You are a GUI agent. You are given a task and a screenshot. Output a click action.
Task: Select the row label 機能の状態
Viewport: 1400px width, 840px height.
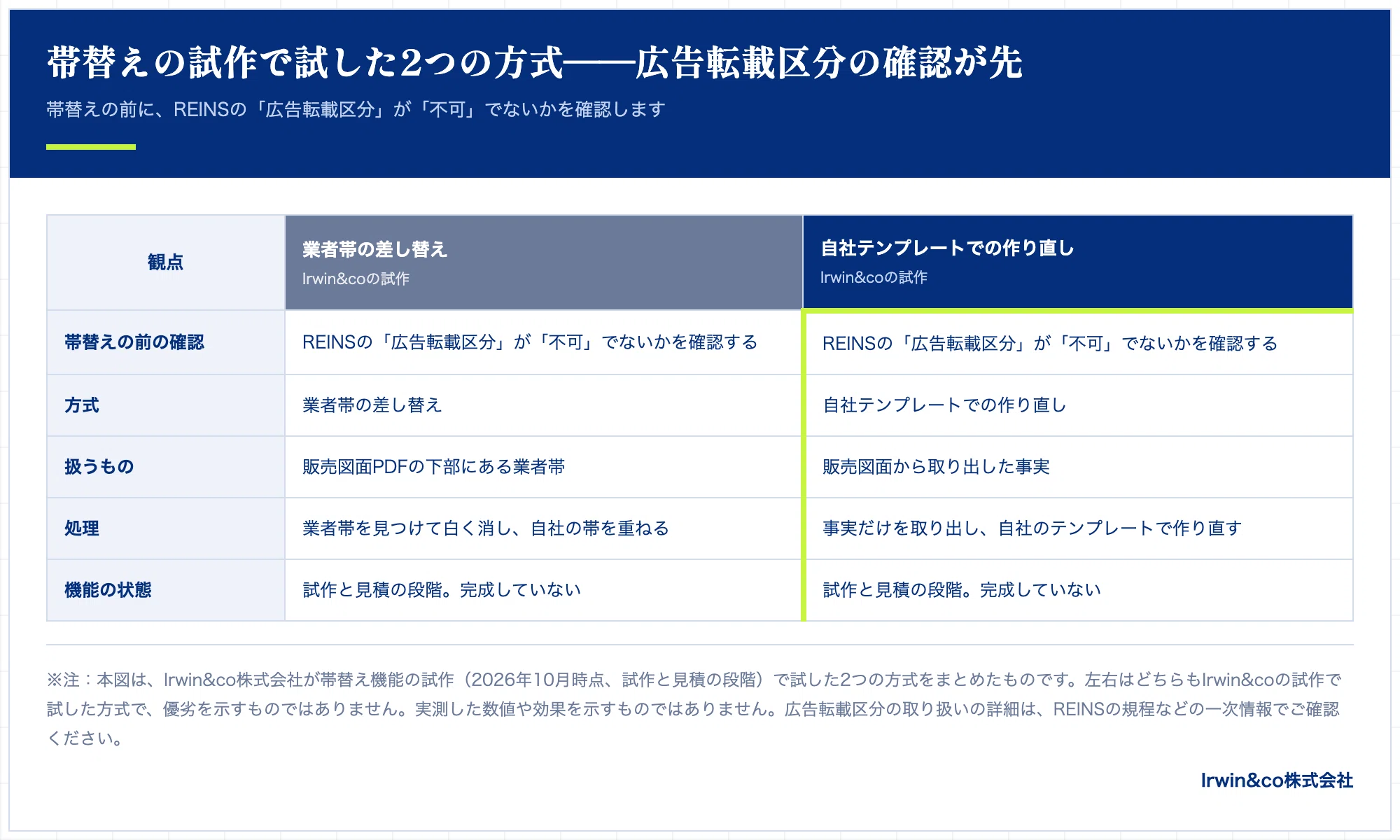click(166, 590)
